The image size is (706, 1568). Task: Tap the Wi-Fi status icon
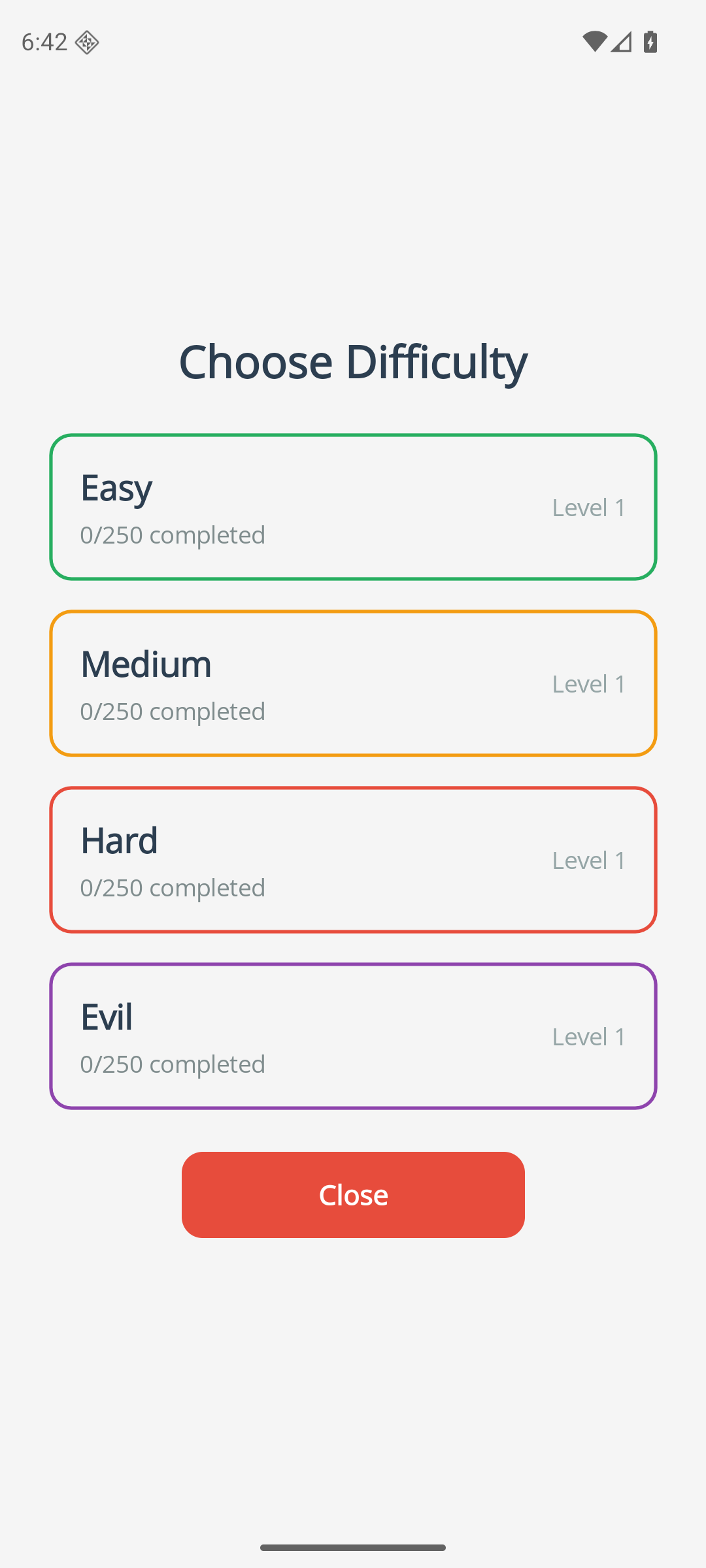coord(594,42)
